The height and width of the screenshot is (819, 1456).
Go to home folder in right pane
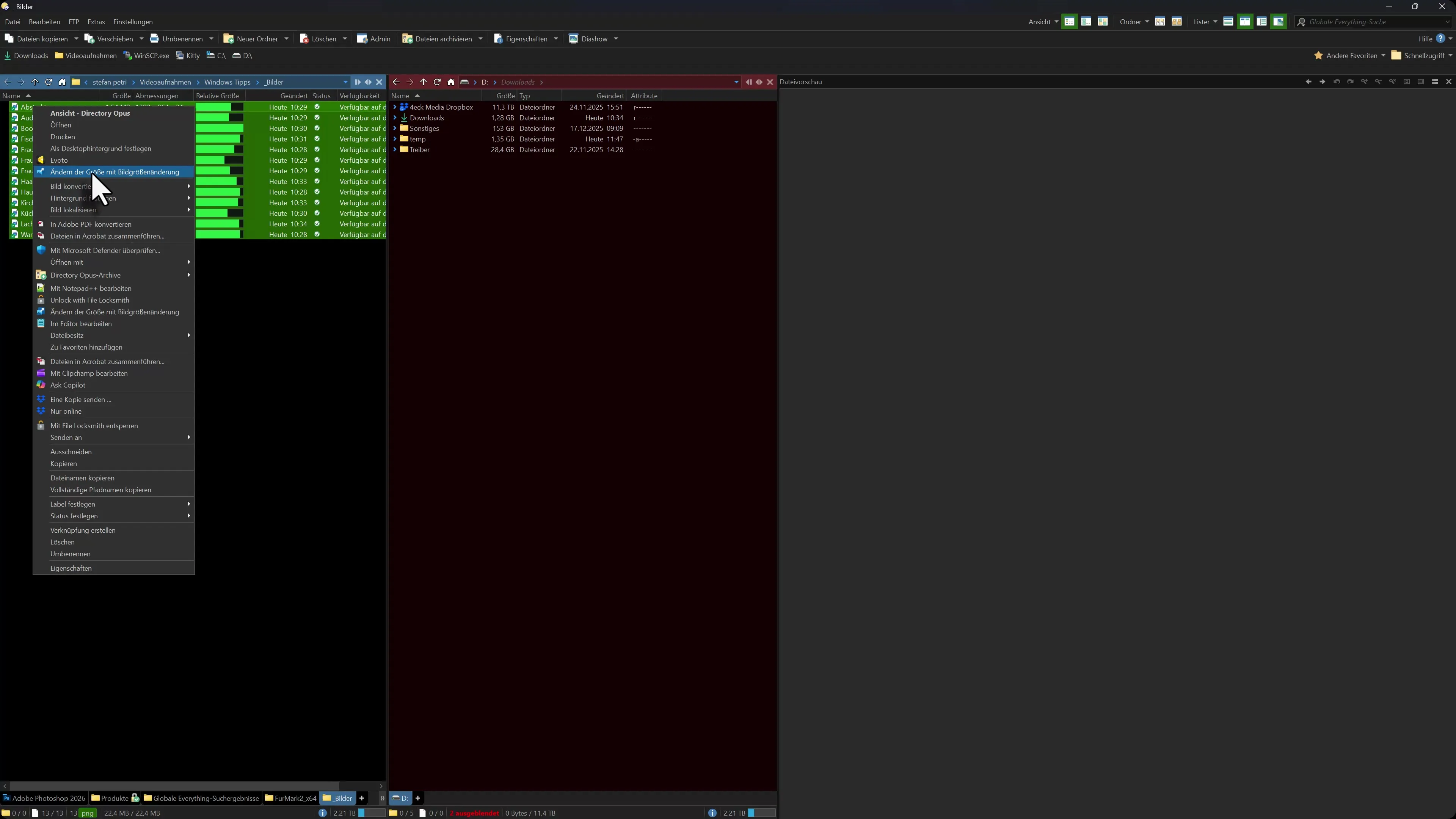coord(450,82)
